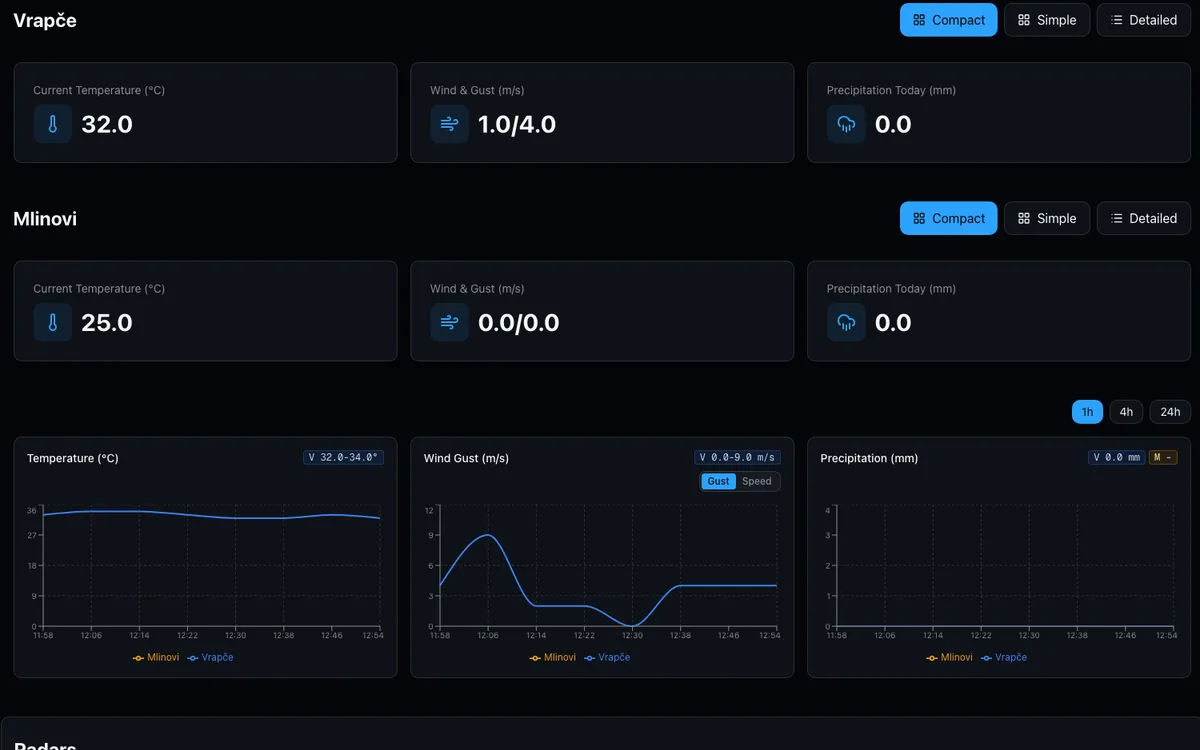Click the Vrapče temperature value 32.0
Viewport: 1200px width, 750px height.
click(x=107, y=124)
